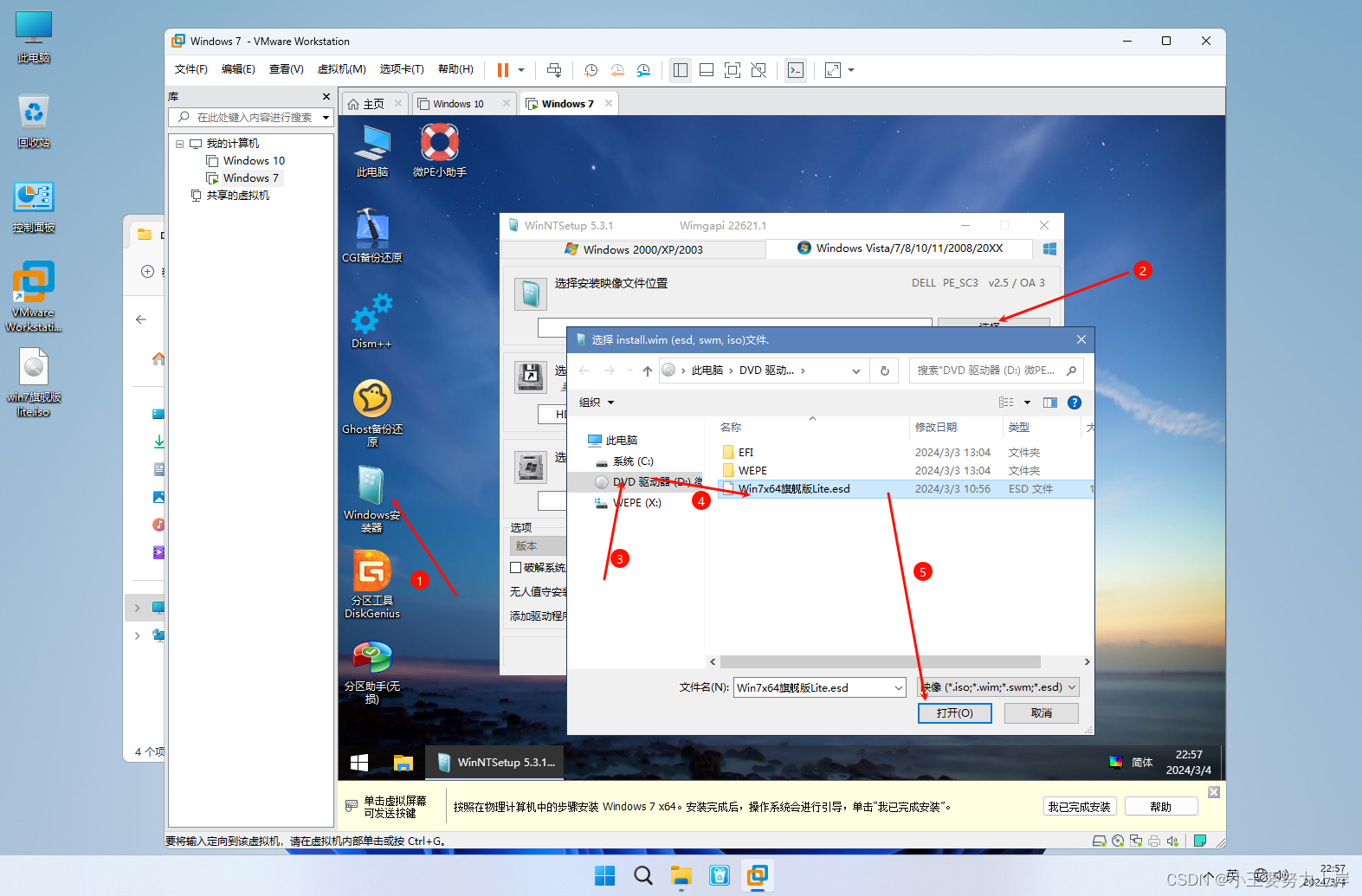The width and height of the screenshot is (1362, 896).
Task: Open the 文件名 combo box dropdown
Action: coord(898,687)
